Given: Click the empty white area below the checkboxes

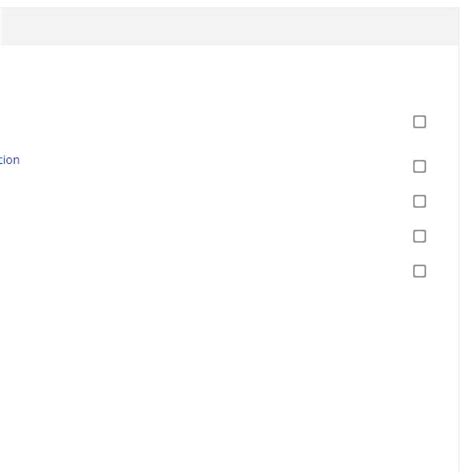Looking at the screenshot, I should pos(229,373).
